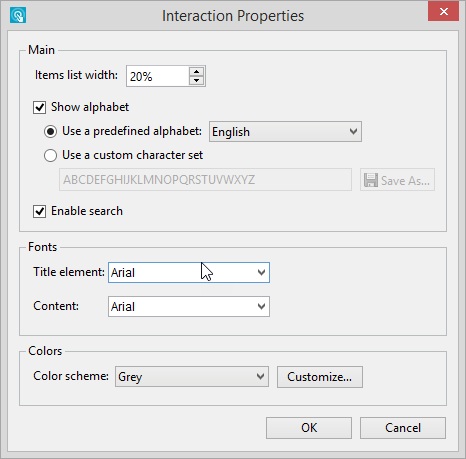Click the Show alphabet label text

click(90, 107)
